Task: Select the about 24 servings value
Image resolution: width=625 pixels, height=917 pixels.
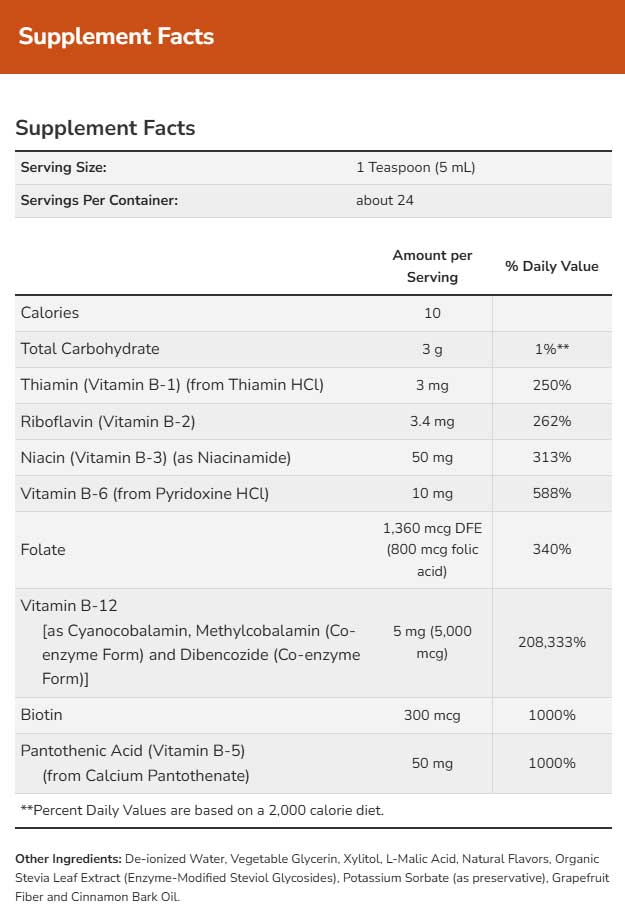Action: click(x=385, y=200)
